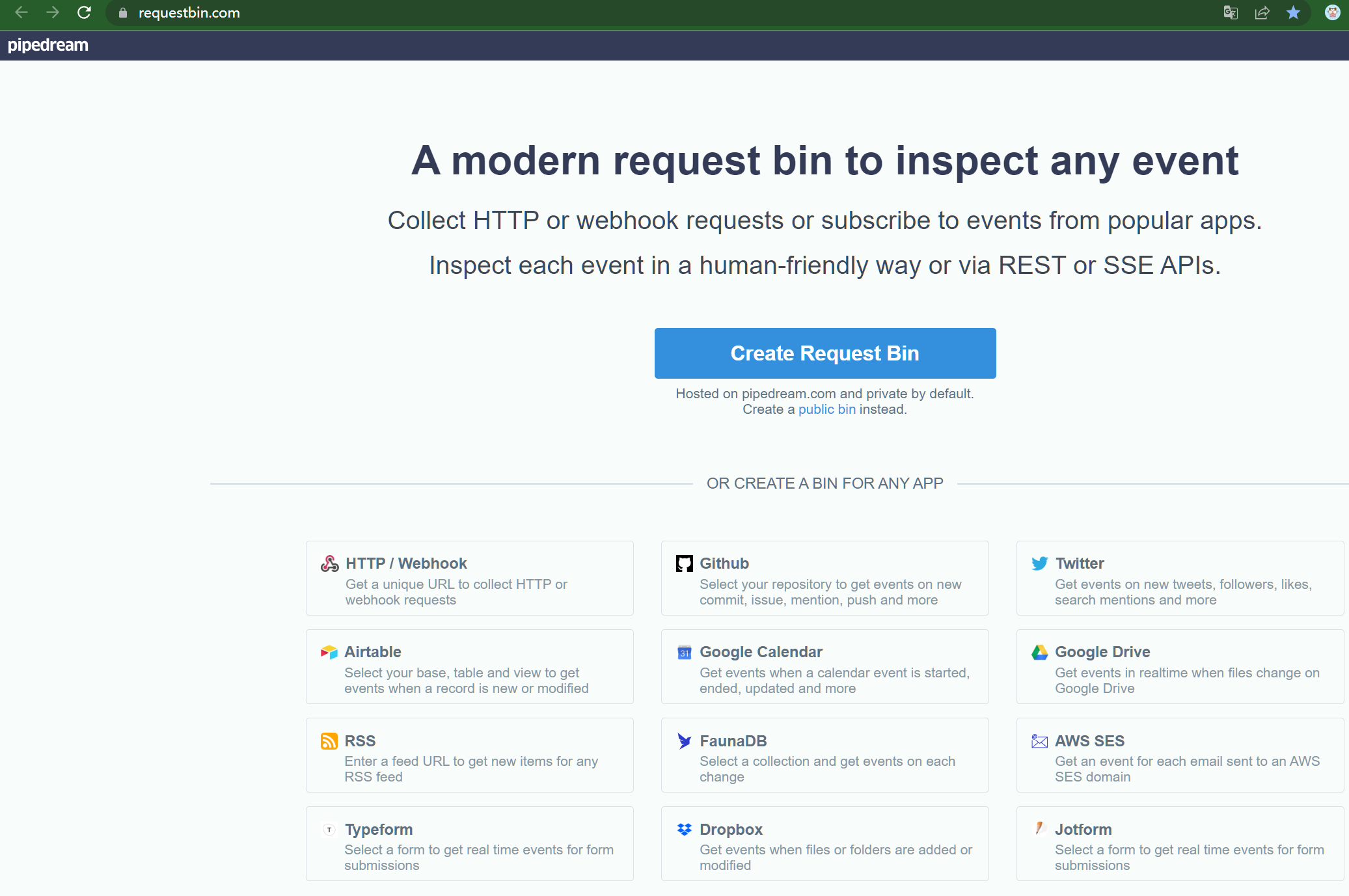Viewport: 1349px width, 896px height.
Task: Bookmark page with the star icon
Action: (x=1293, y=12)
